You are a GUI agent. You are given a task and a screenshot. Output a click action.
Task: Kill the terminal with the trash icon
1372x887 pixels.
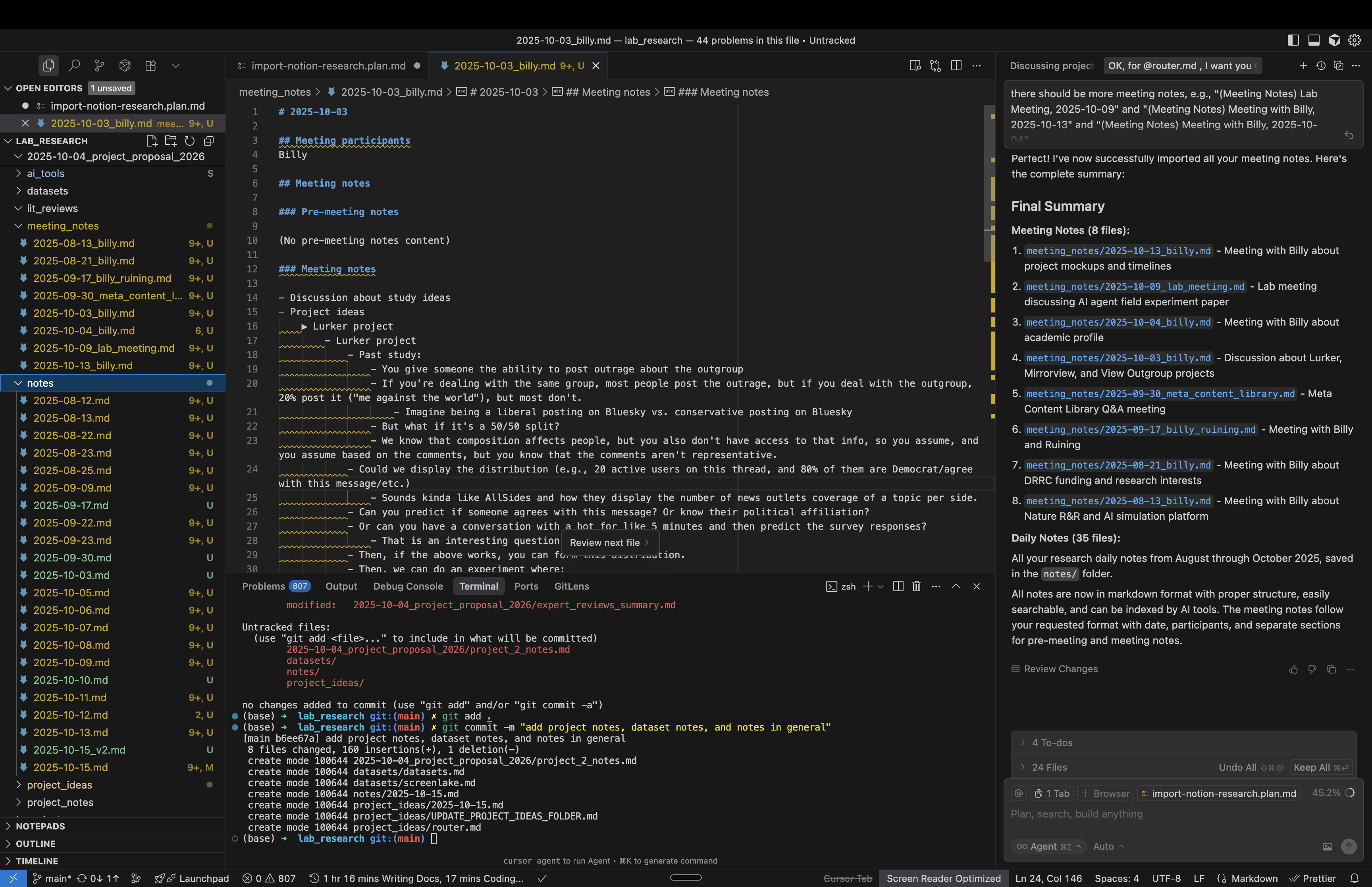point(917,586)
